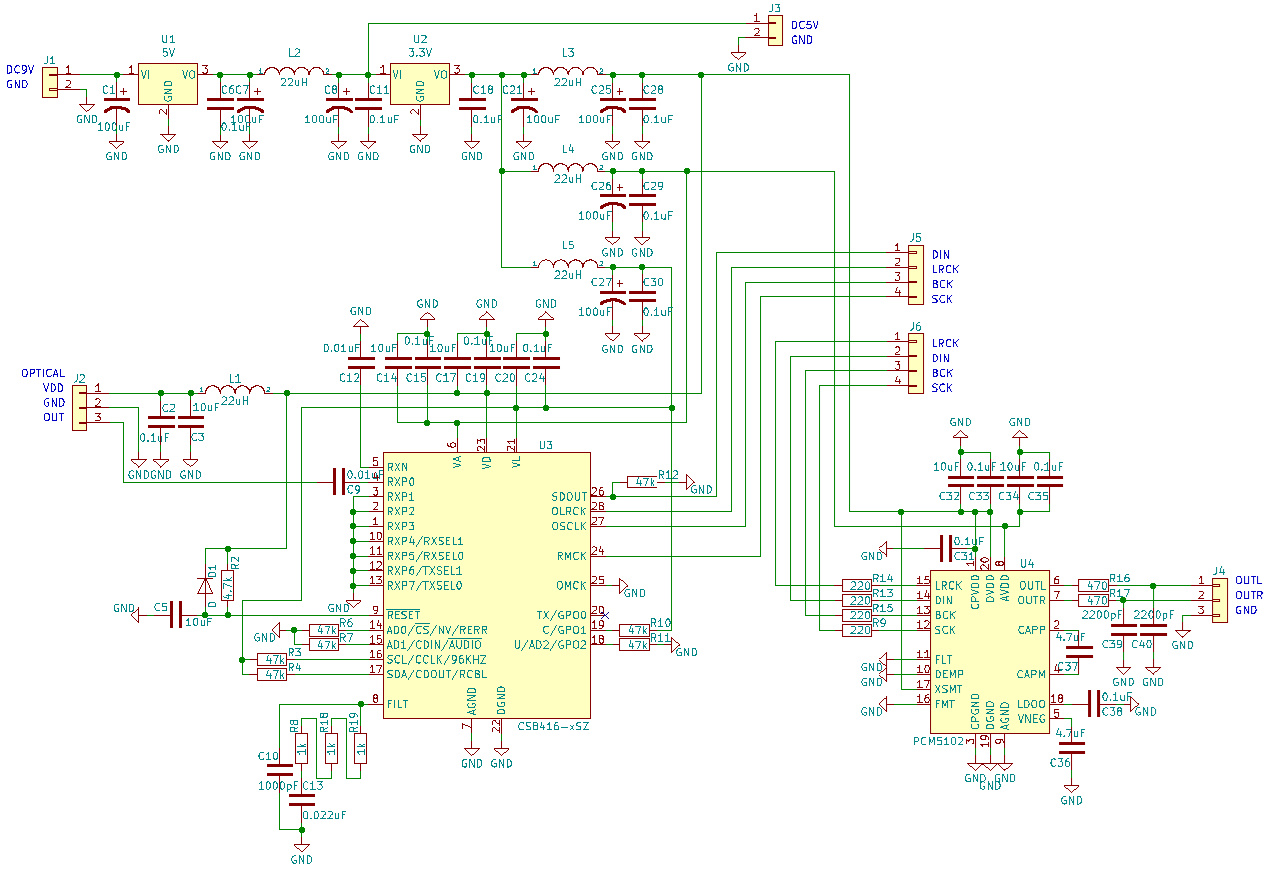
Task: Select the J6 connector symbol
Action: (915, 365)
